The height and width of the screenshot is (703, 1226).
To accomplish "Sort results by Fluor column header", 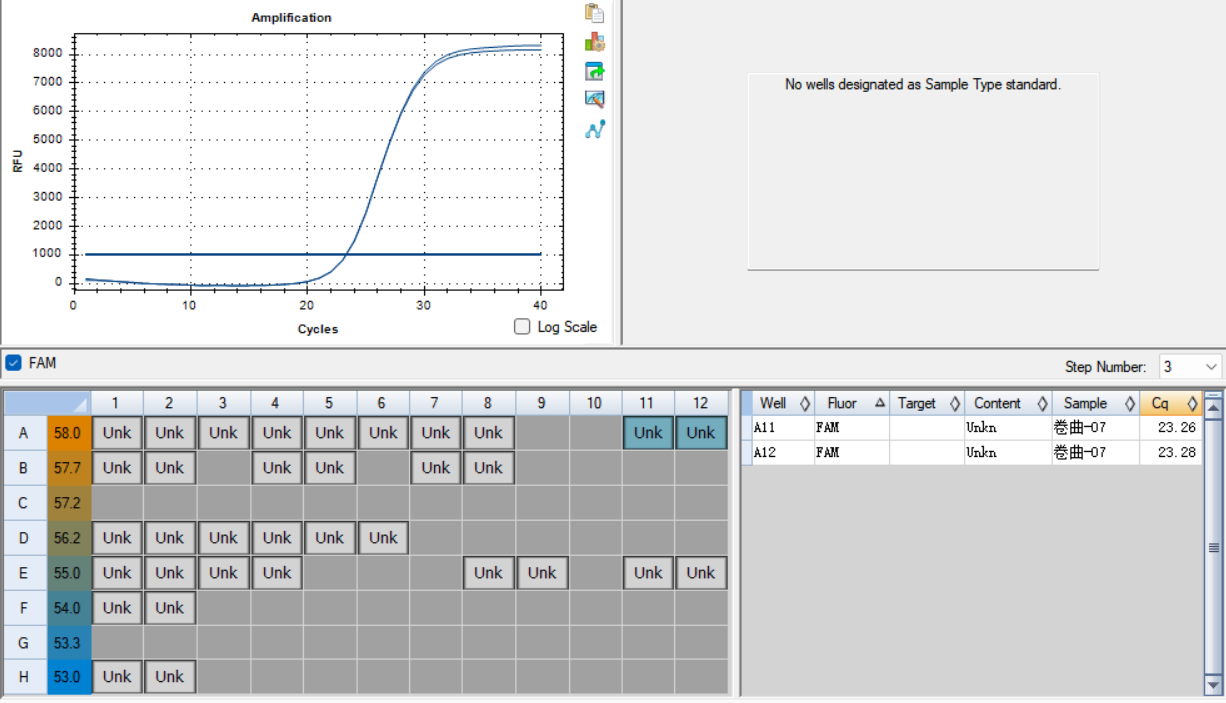I will tap(852, 403).
